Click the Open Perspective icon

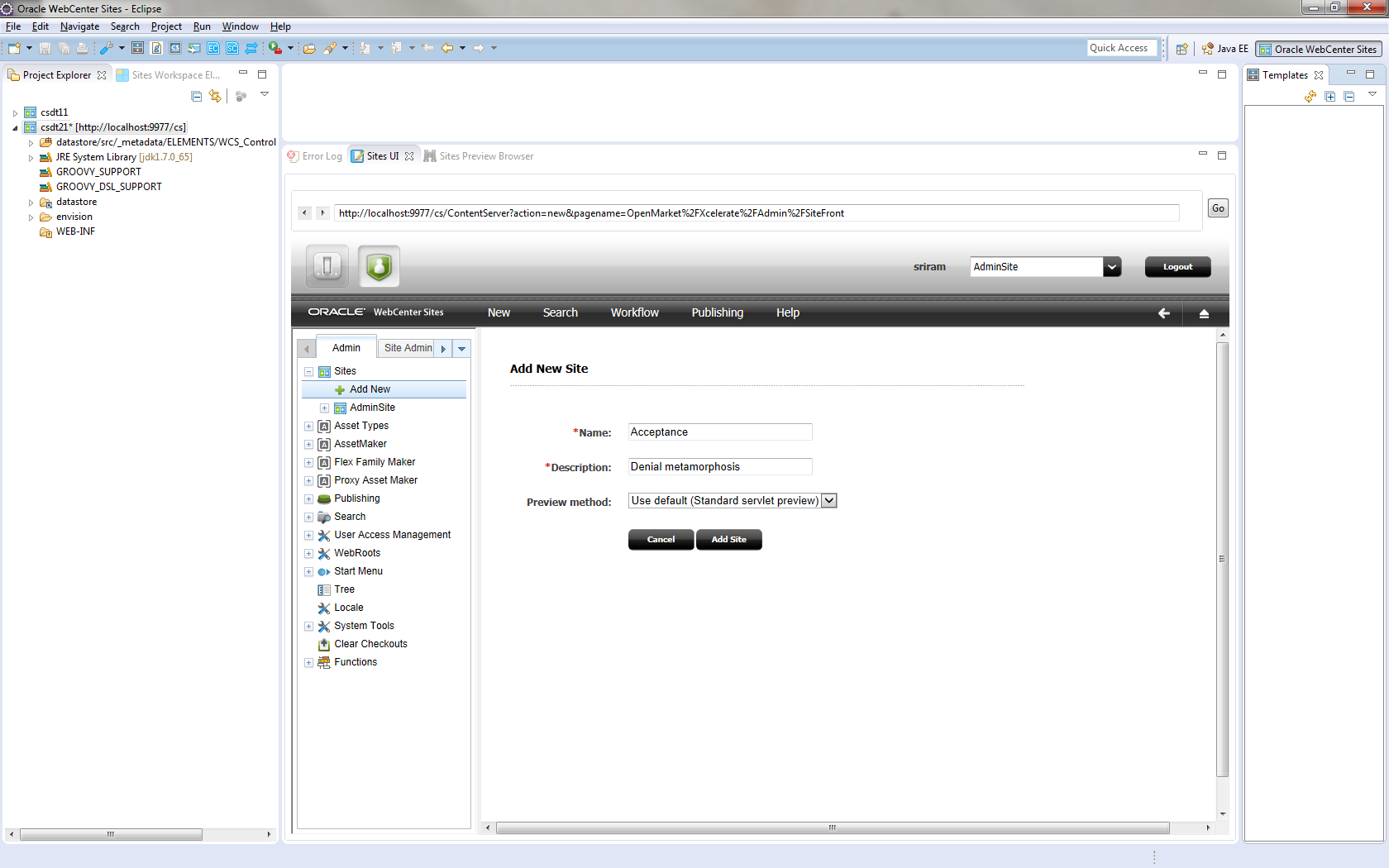(1182, 49)
